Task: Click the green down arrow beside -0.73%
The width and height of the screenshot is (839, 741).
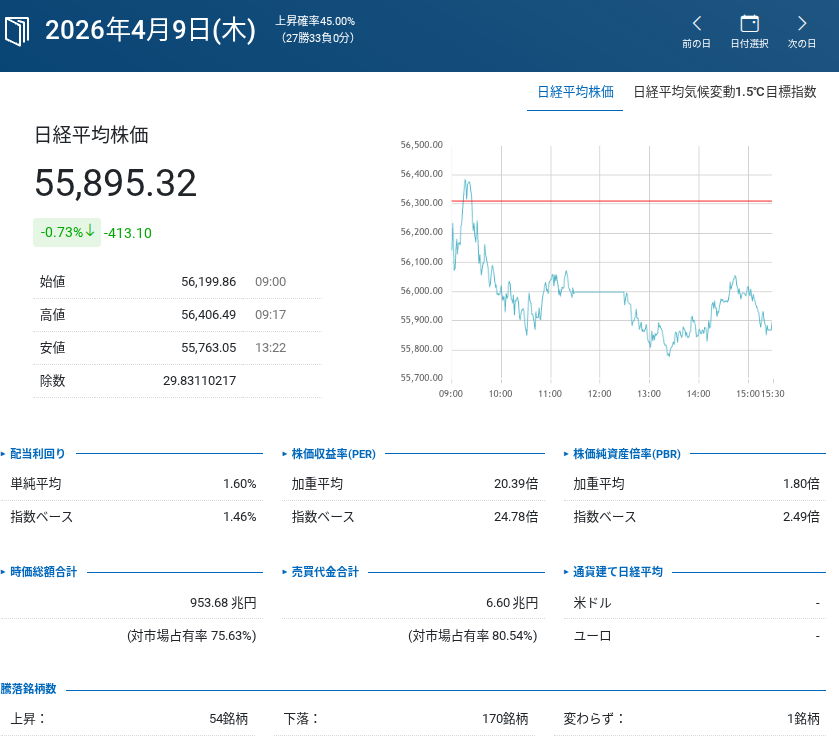Action: click(x=91, y=231)
